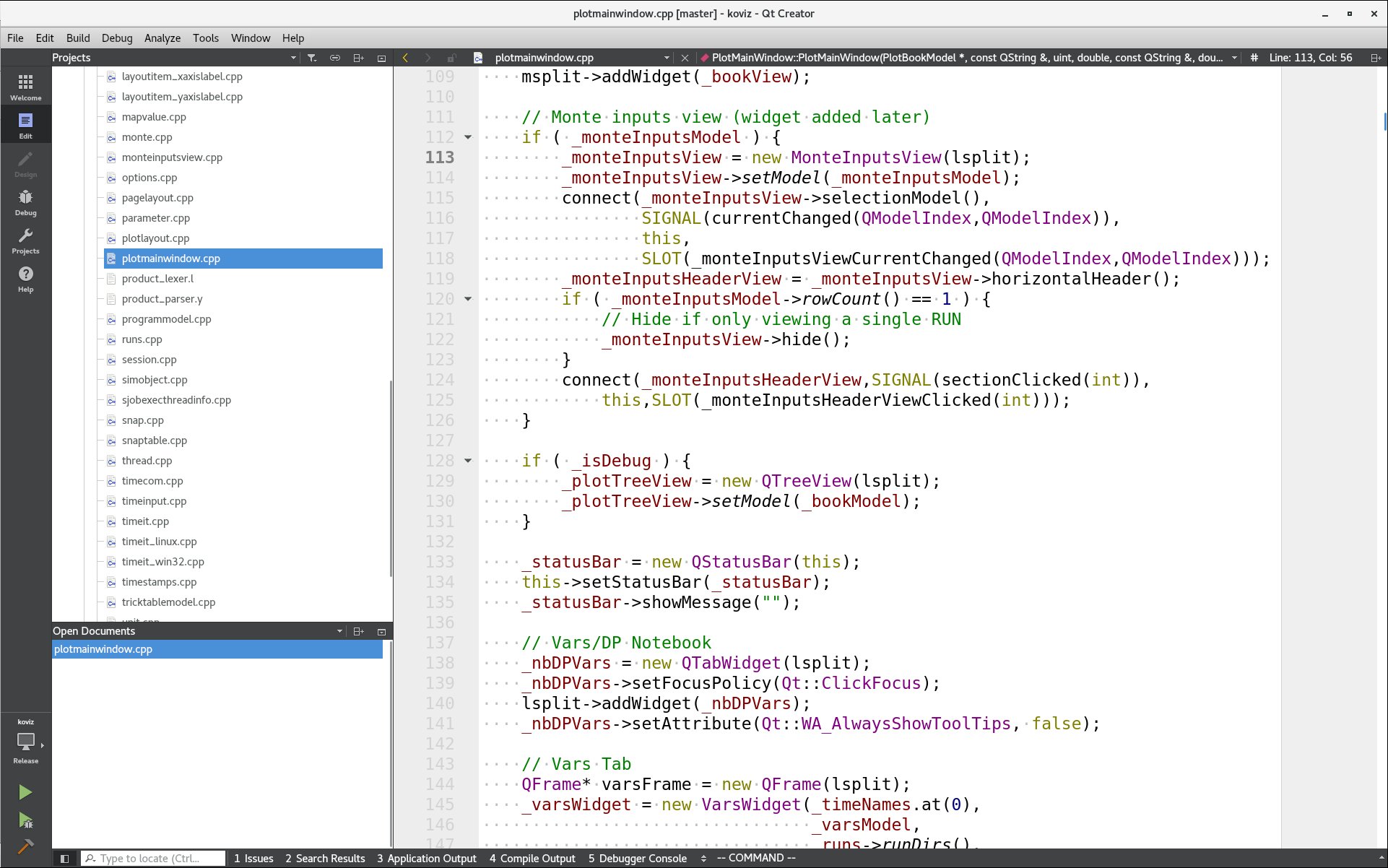Click the Type to locate search field
The image size is (1388, 868).
click(153, 858)
